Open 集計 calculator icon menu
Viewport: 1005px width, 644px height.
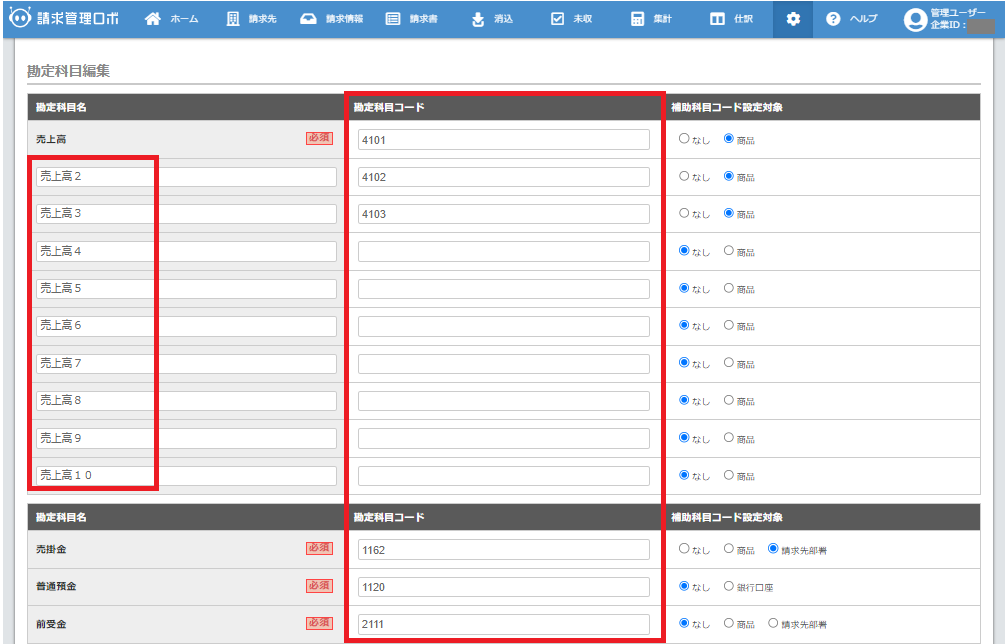[652, 19]
